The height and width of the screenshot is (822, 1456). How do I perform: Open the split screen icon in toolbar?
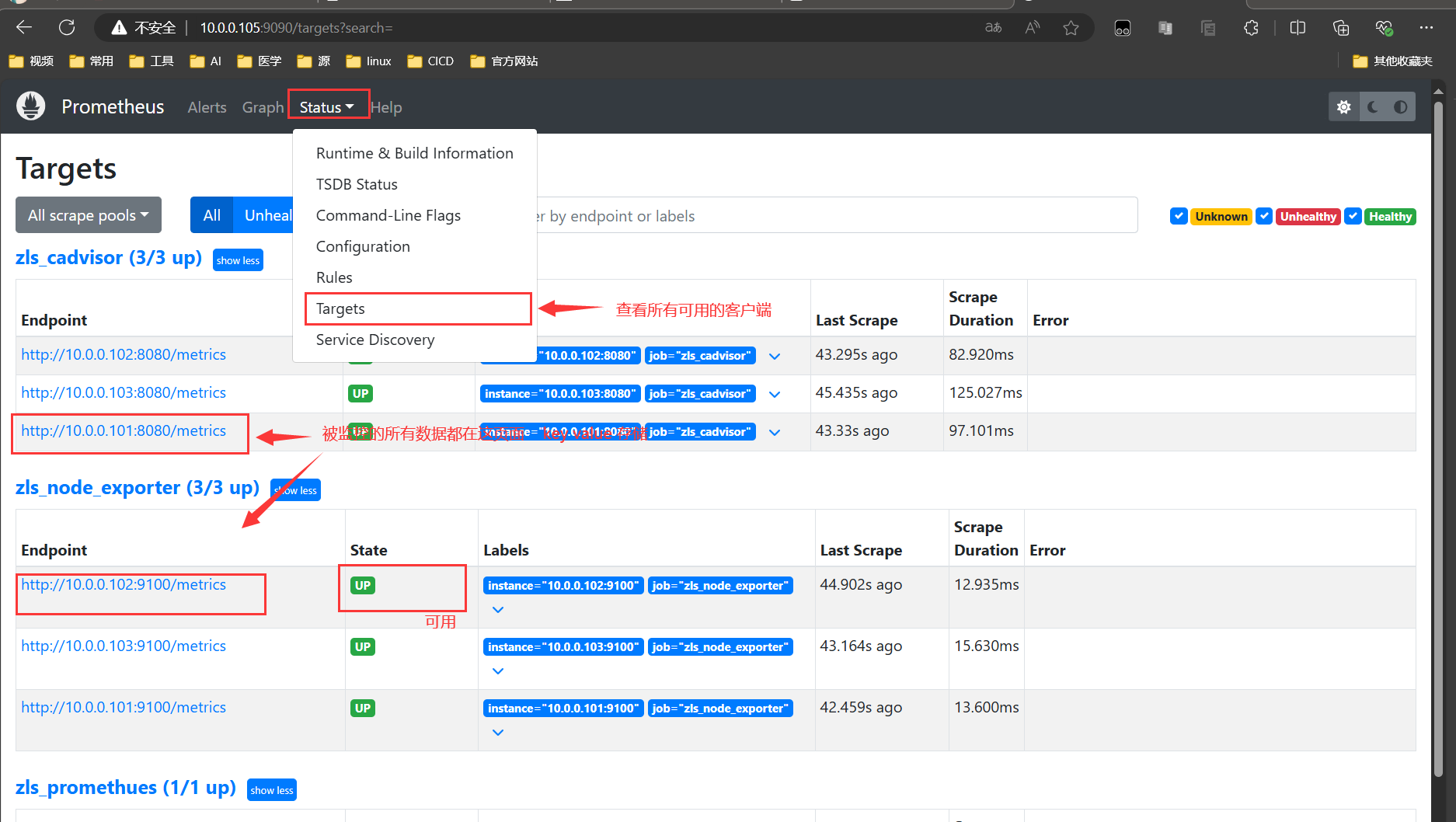(x=1298, y=28)
